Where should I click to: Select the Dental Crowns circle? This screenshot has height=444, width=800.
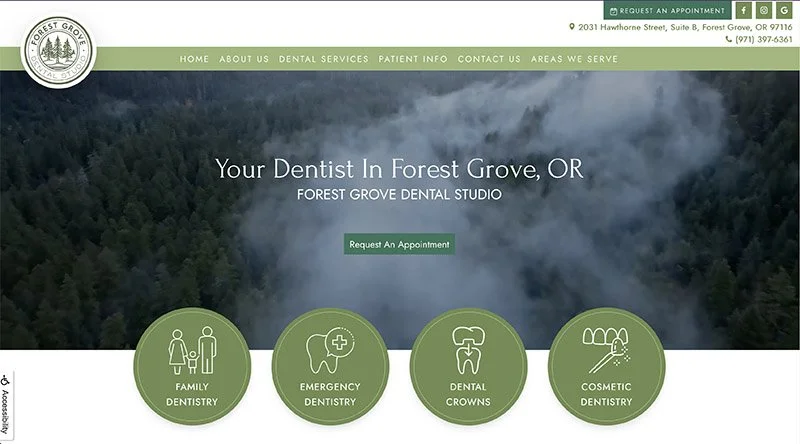coord(468,366)
